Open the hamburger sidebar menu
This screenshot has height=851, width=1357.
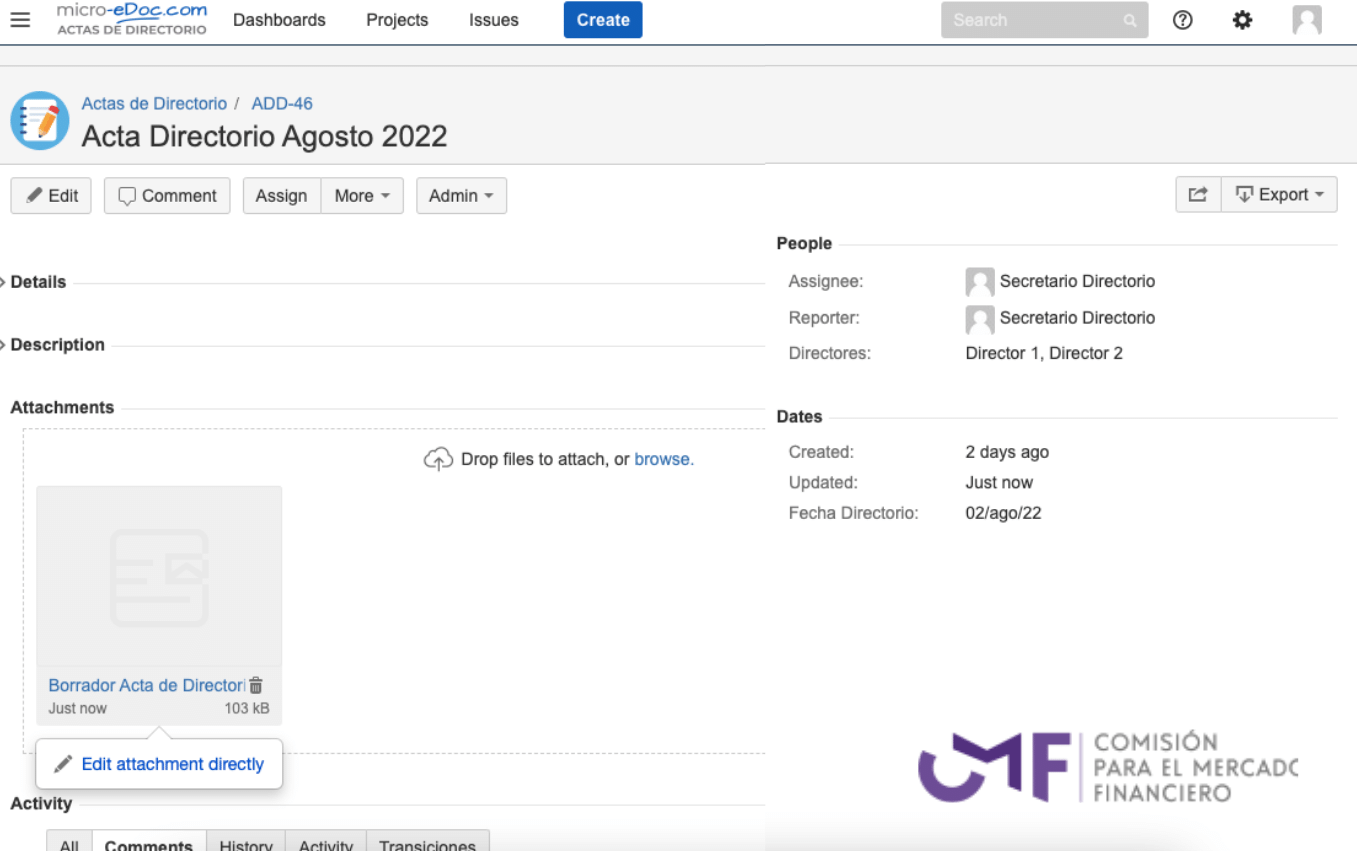coord(20,19)
